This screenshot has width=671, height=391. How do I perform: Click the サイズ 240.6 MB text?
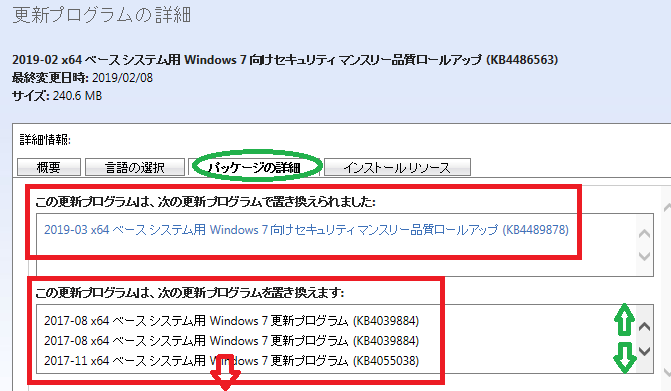tap(57, 96)
